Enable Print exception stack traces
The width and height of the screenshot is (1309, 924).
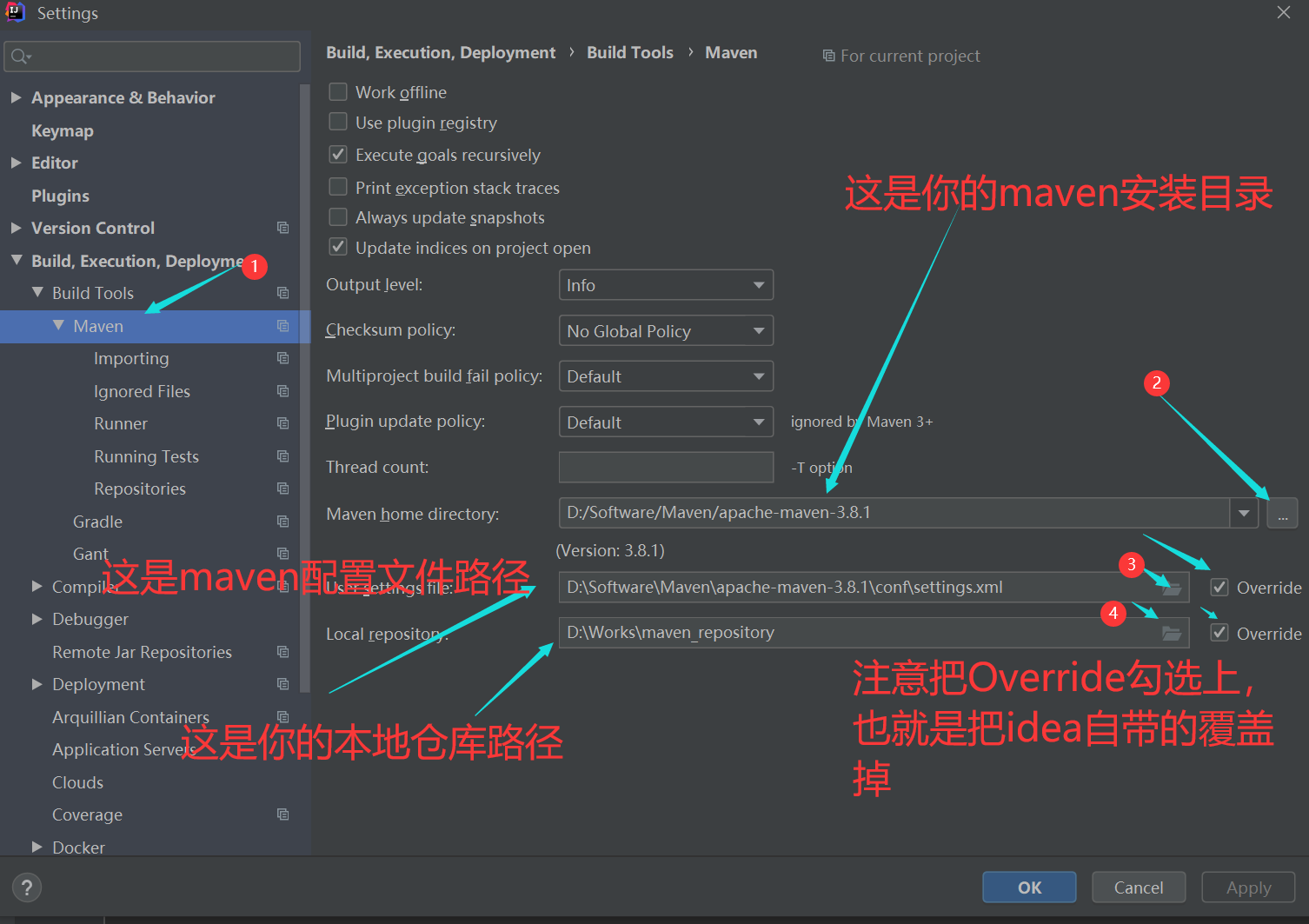pyautogui.click(x=338, y=187)
